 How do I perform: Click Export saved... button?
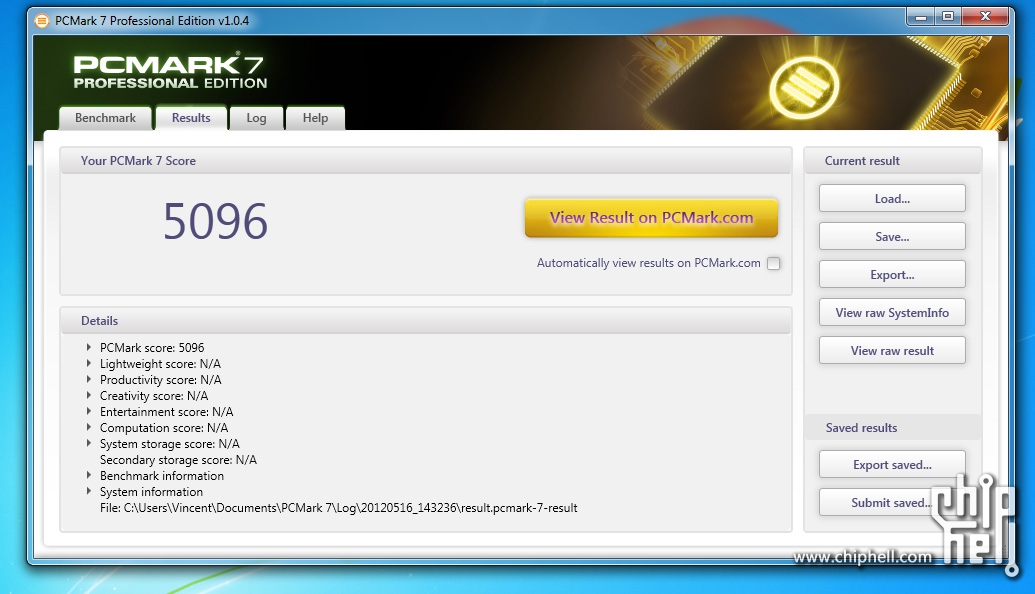pos(892,465)
